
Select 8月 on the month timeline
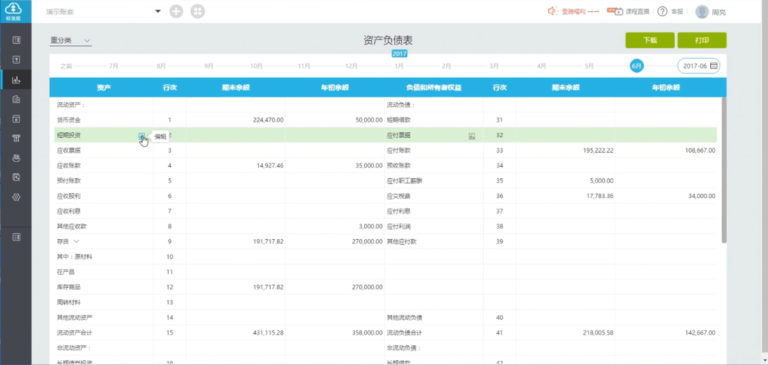tap(161, 66)
